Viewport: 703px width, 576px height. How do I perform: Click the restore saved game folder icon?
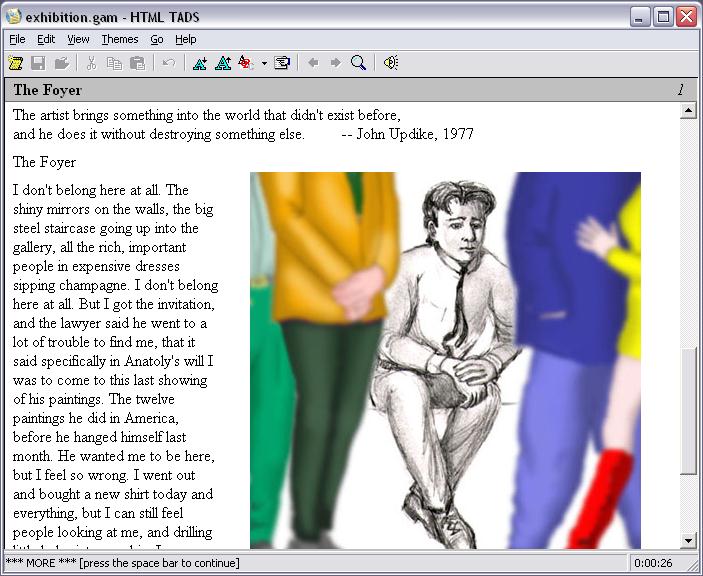(61, 63)
